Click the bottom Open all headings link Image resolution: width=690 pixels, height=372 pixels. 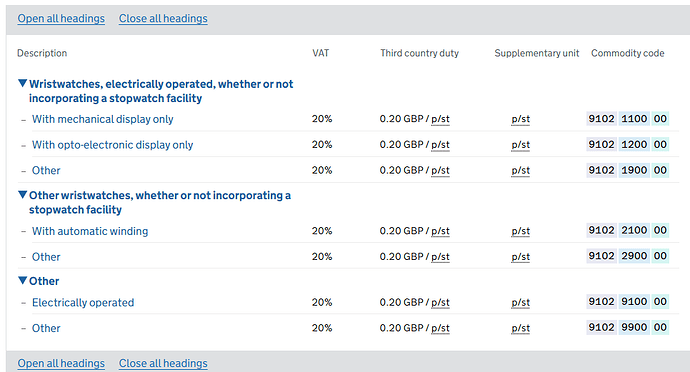click(61, 363)
